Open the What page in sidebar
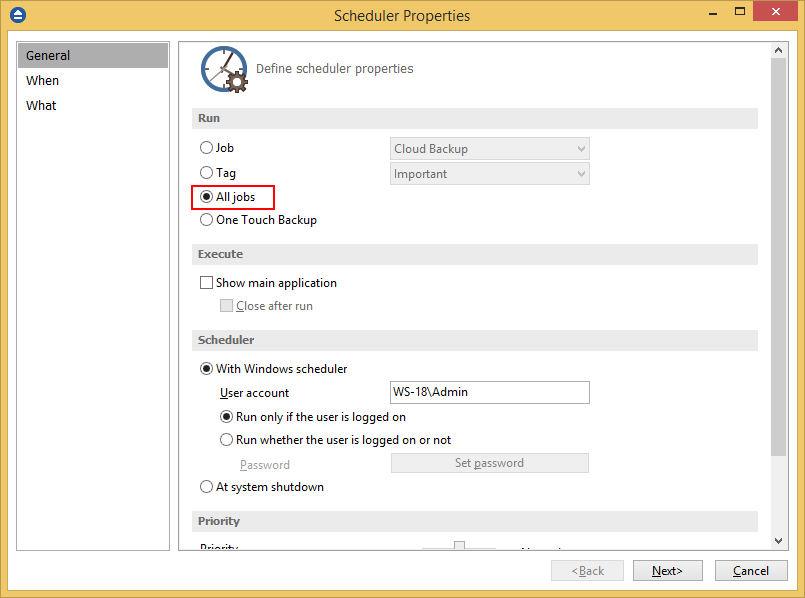This screenshot has width=805, height=598. click(42, 106)
